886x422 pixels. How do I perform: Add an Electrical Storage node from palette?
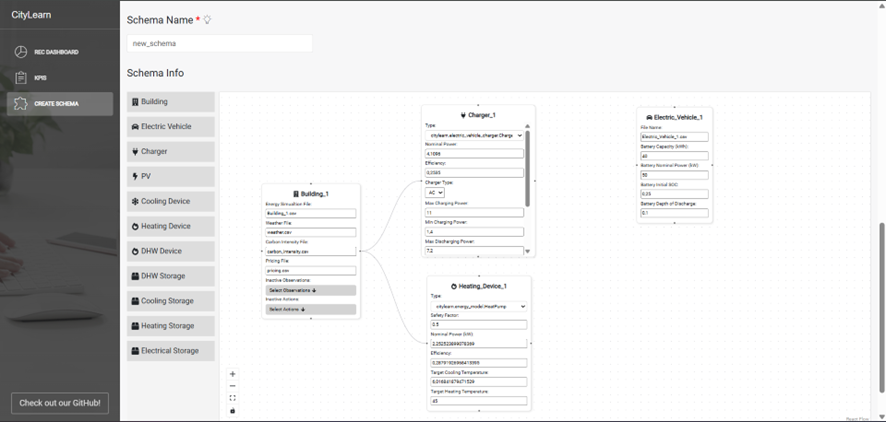(171, 351)
